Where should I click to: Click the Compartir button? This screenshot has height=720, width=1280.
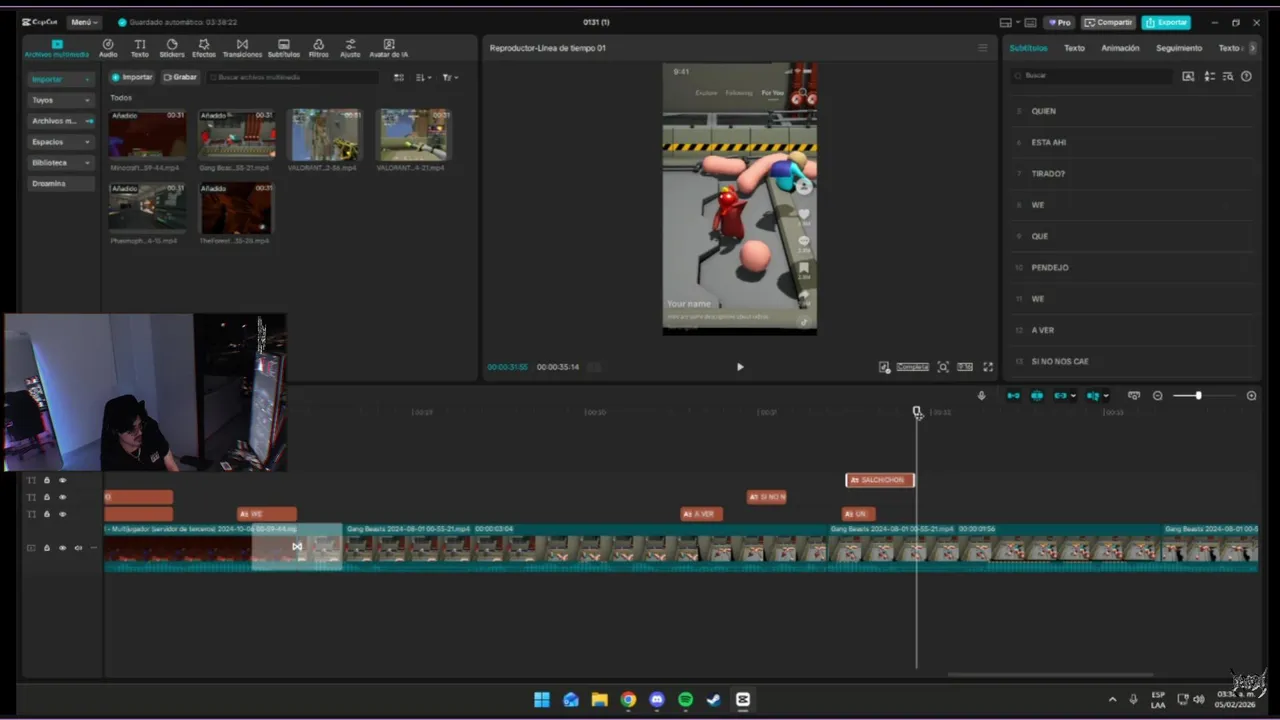[x=1108, y=22]
